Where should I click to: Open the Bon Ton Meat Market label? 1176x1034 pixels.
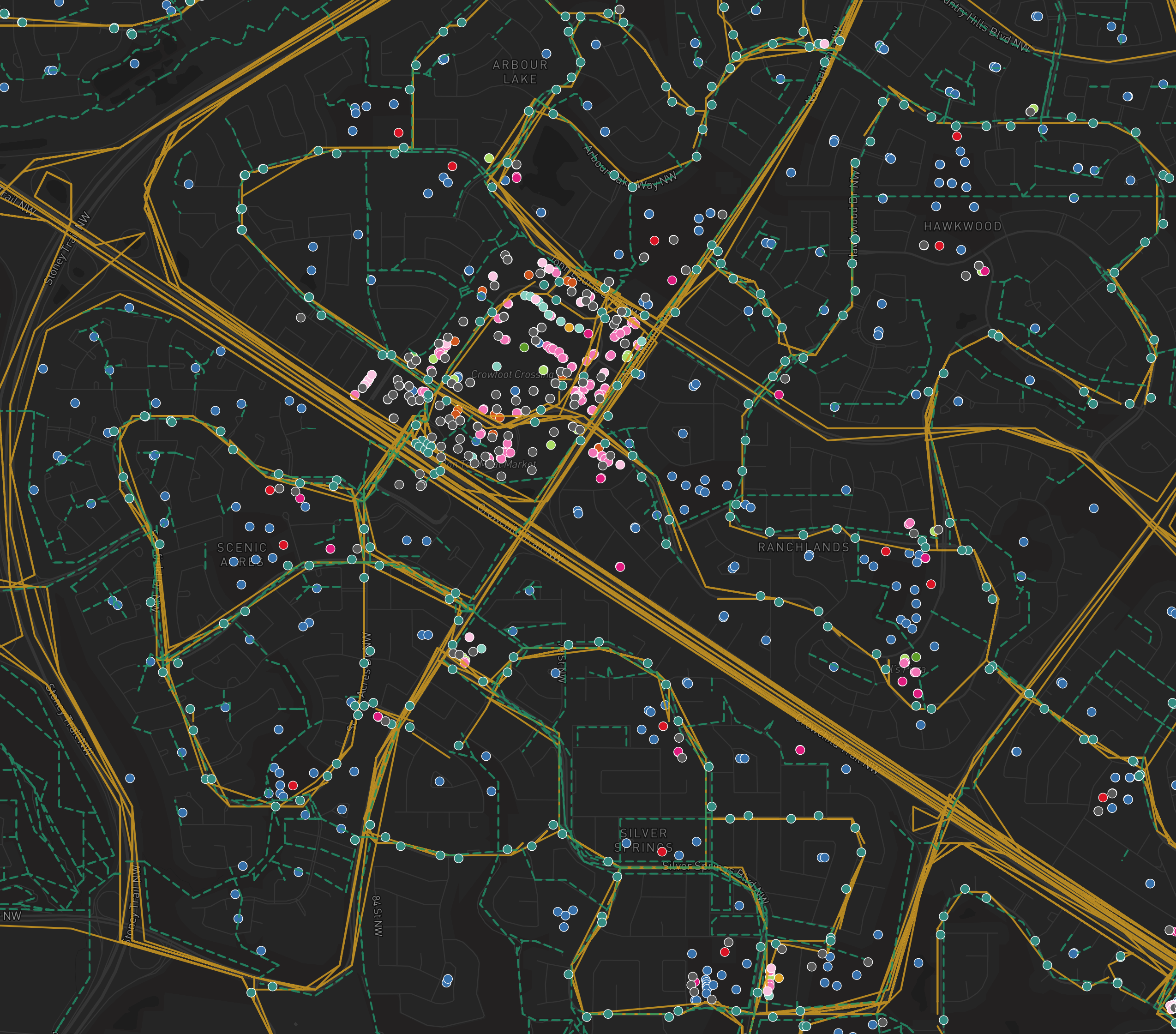pyautogui.click(x=490, y=464)
